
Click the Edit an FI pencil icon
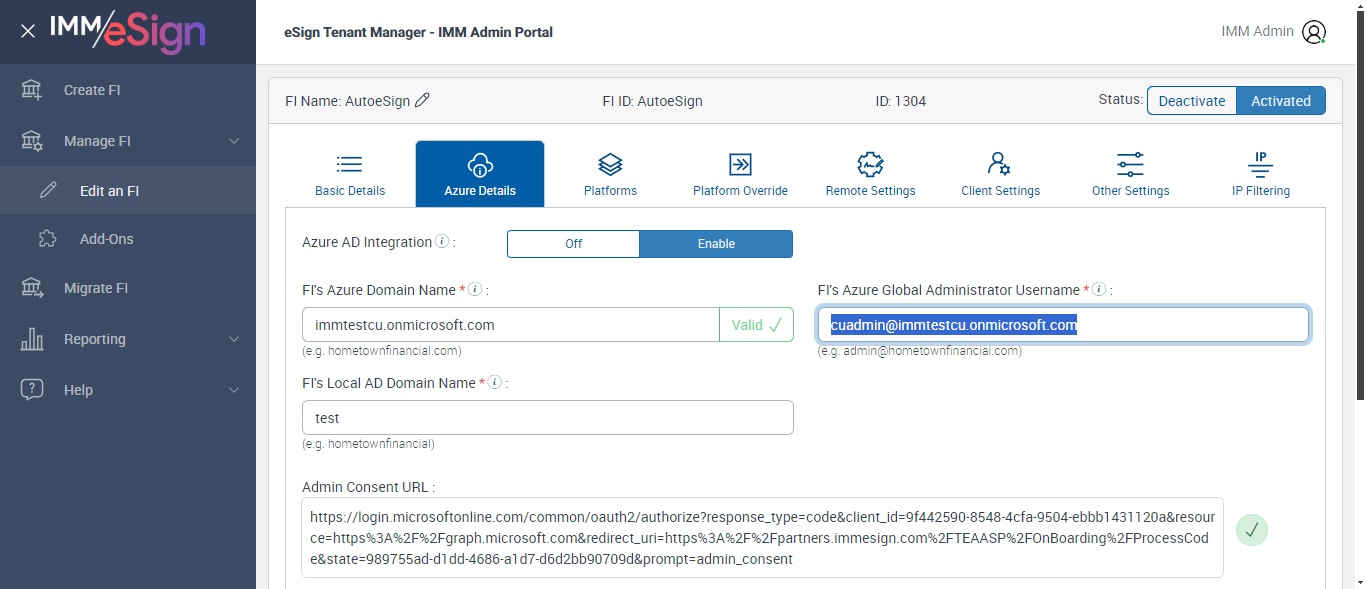pyautogui.click(x=48, y=190)
